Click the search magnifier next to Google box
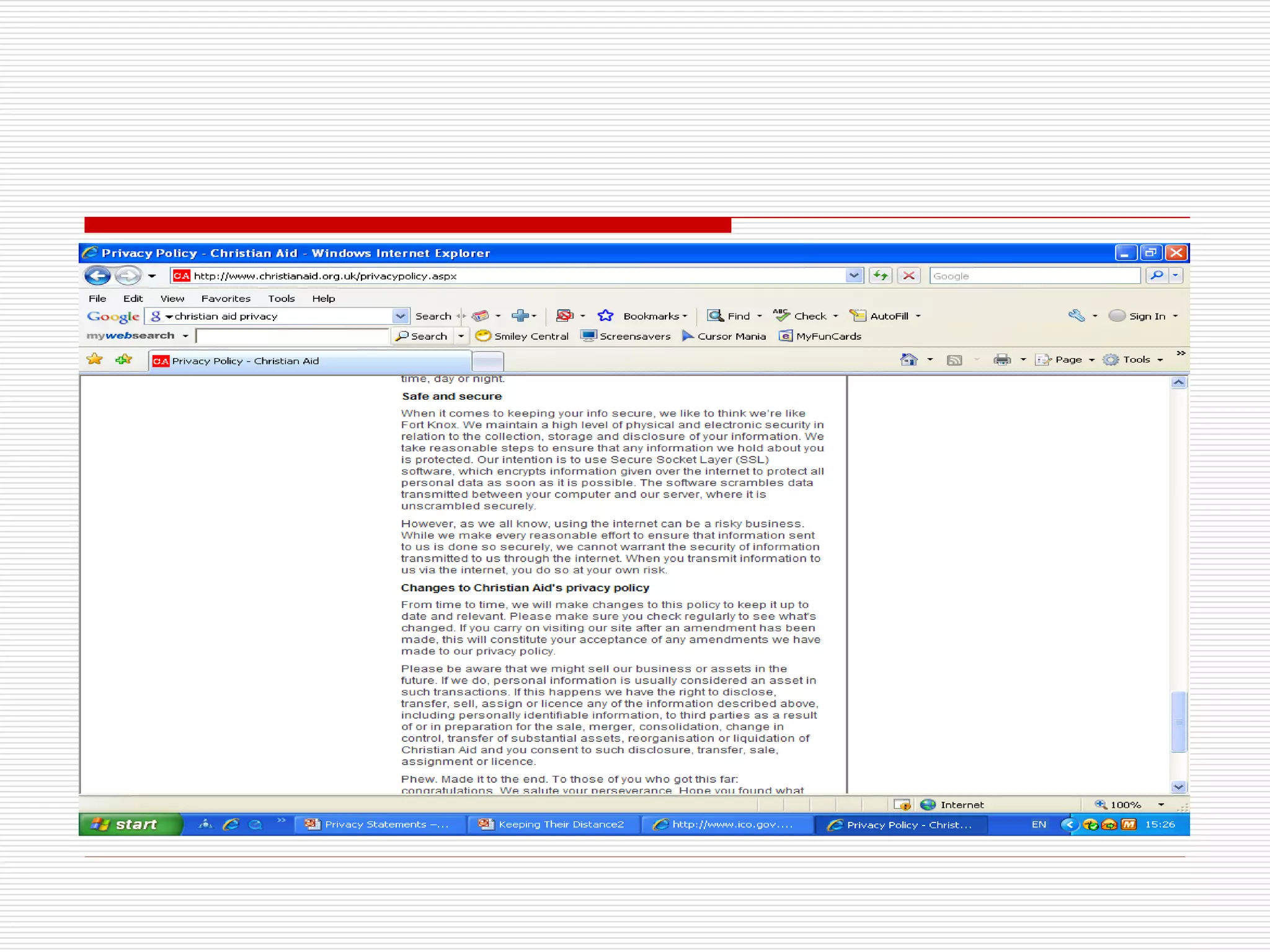 pyautogui.click(x=1157, y=275)
